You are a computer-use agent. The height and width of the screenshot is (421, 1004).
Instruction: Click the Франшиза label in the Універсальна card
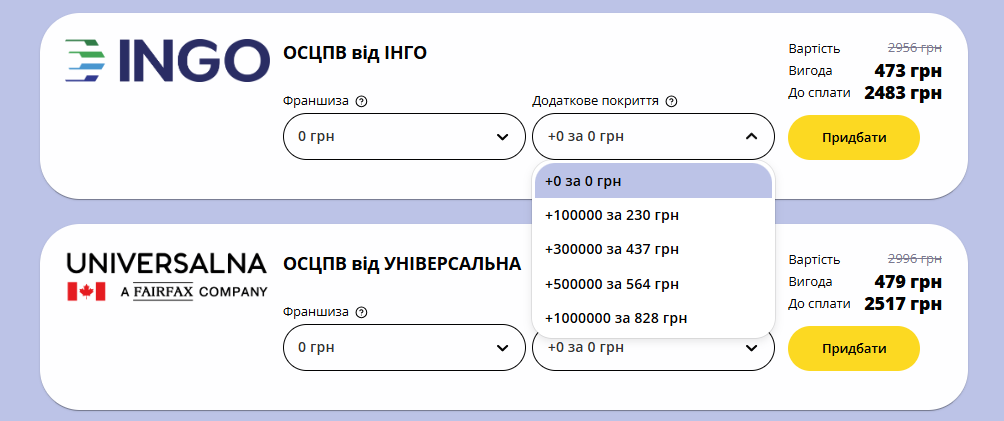click(316, 312)
